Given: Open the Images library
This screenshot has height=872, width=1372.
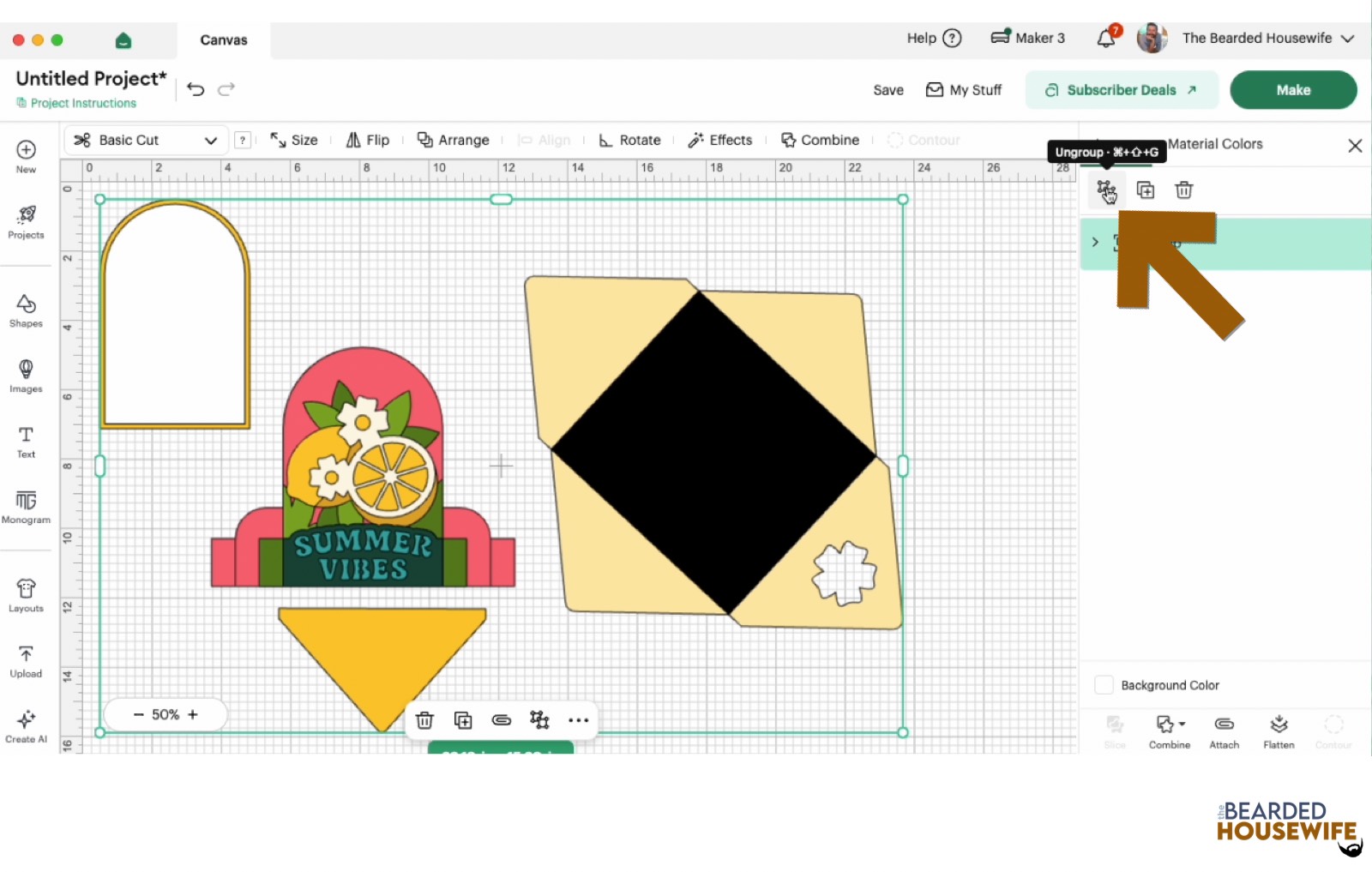Looking at the screenshot, I should point(26,376).
